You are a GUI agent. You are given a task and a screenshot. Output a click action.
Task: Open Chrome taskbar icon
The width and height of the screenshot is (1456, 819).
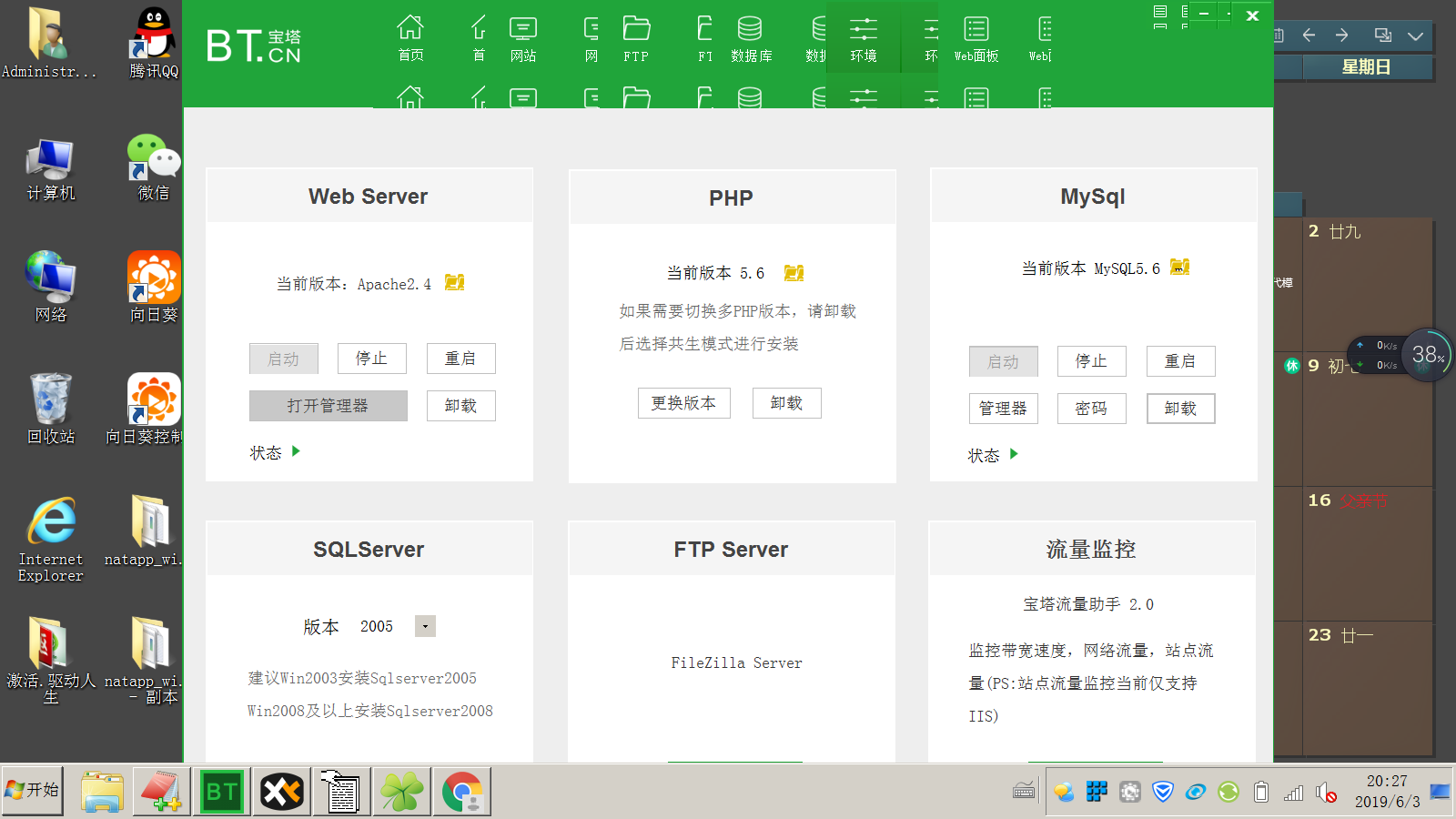[462, 791]
